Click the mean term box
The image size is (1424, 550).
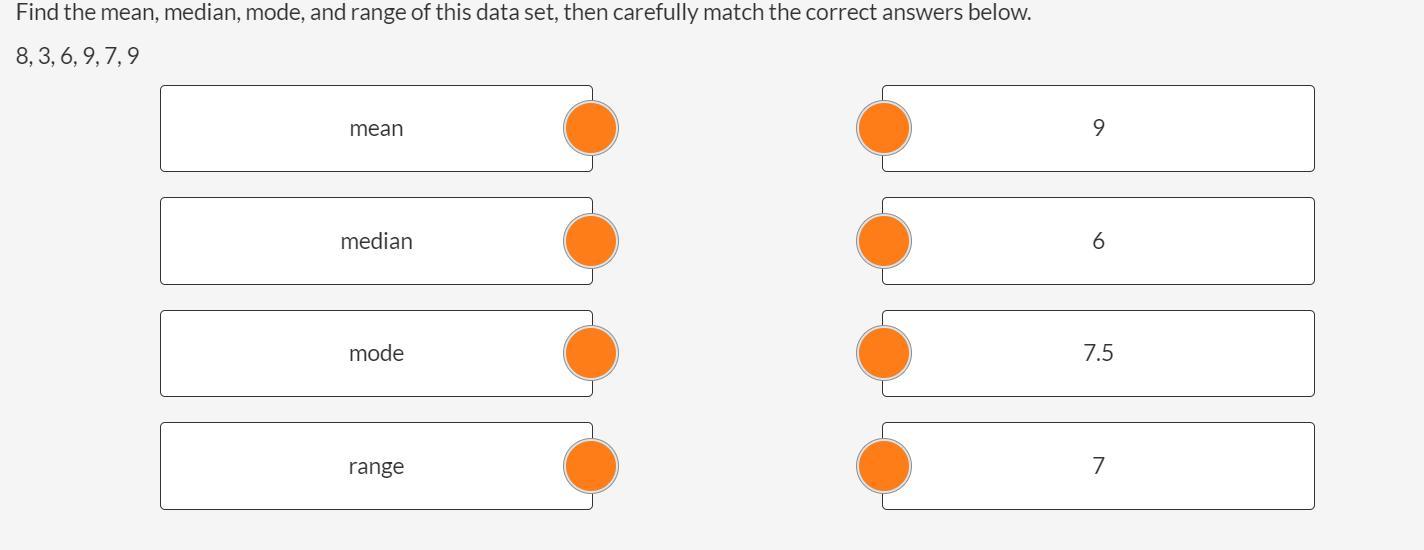[x=376, y=128]
